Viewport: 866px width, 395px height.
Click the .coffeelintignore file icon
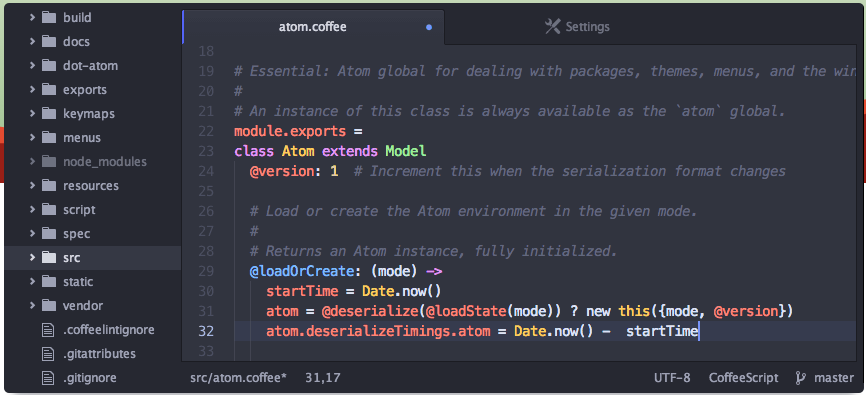tap(49, 330)
